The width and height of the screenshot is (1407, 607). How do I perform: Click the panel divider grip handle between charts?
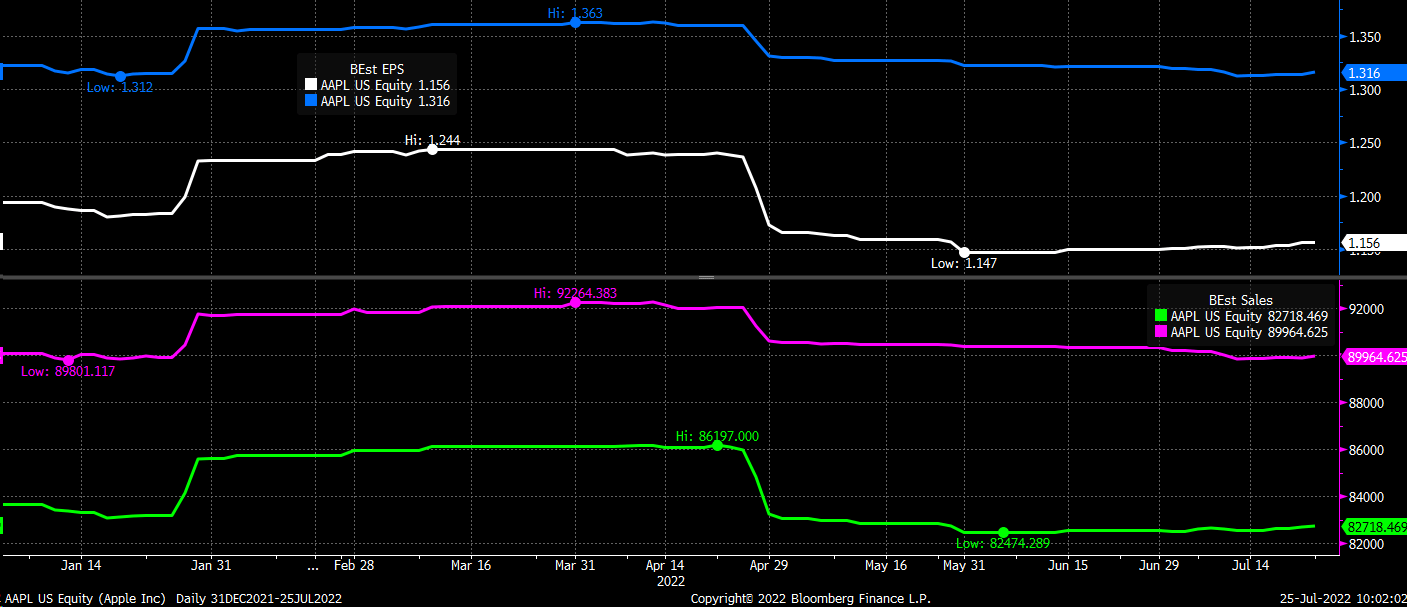[x=706, y=277]
